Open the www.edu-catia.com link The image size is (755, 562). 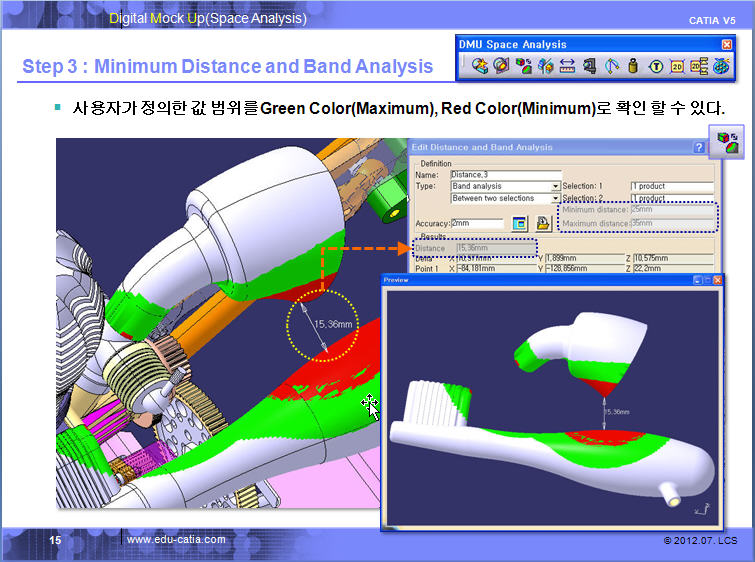click(176, 540)
